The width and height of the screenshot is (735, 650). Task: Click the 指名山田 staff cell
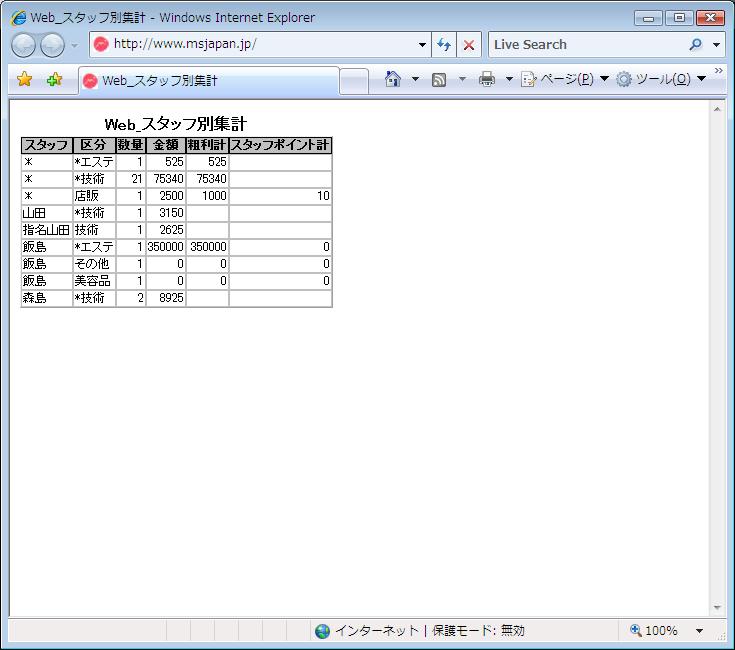tap(47, 230)
